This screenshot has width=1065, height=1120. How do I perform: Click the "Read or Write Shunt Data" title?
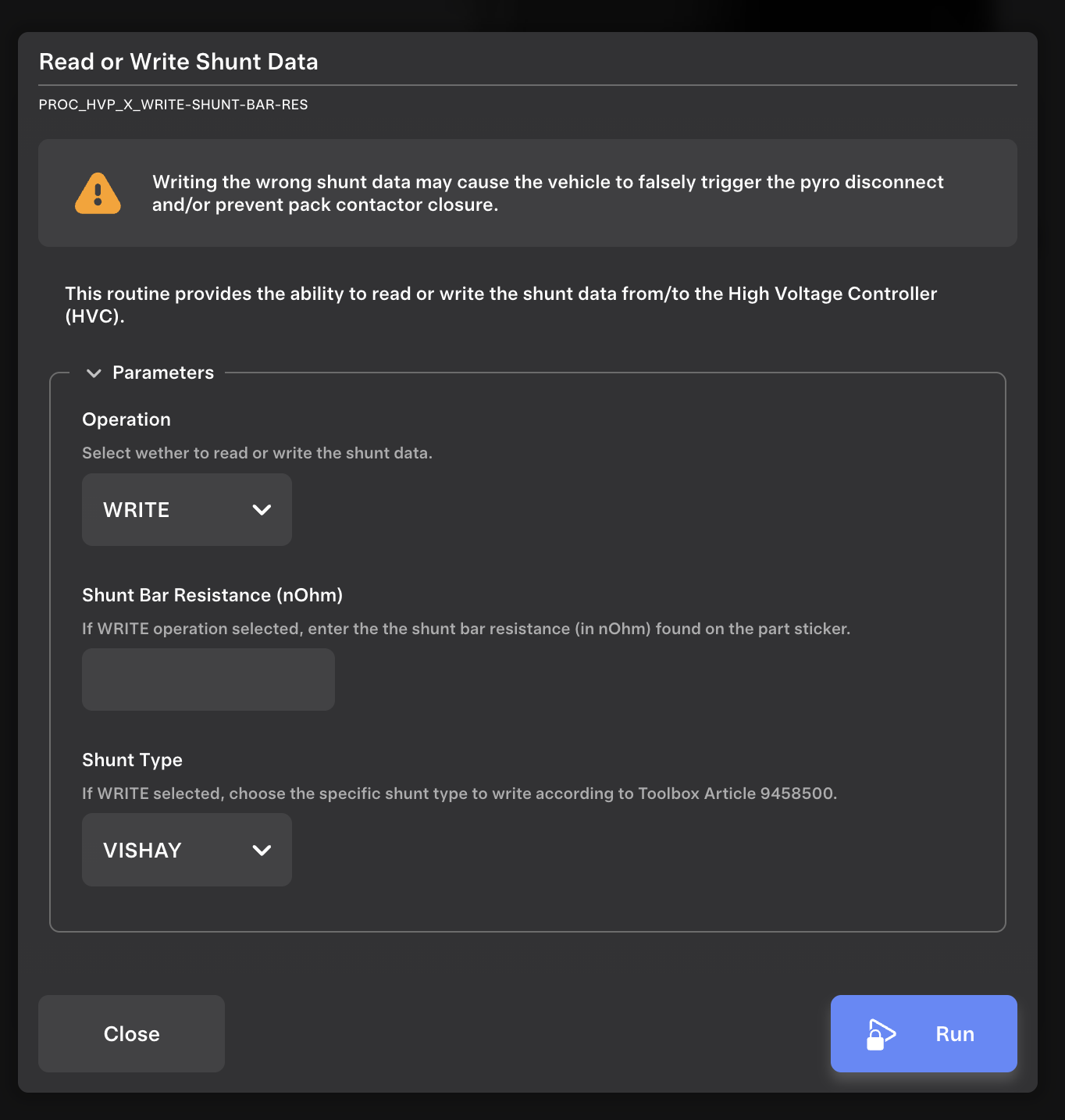[x=179, y=62]
